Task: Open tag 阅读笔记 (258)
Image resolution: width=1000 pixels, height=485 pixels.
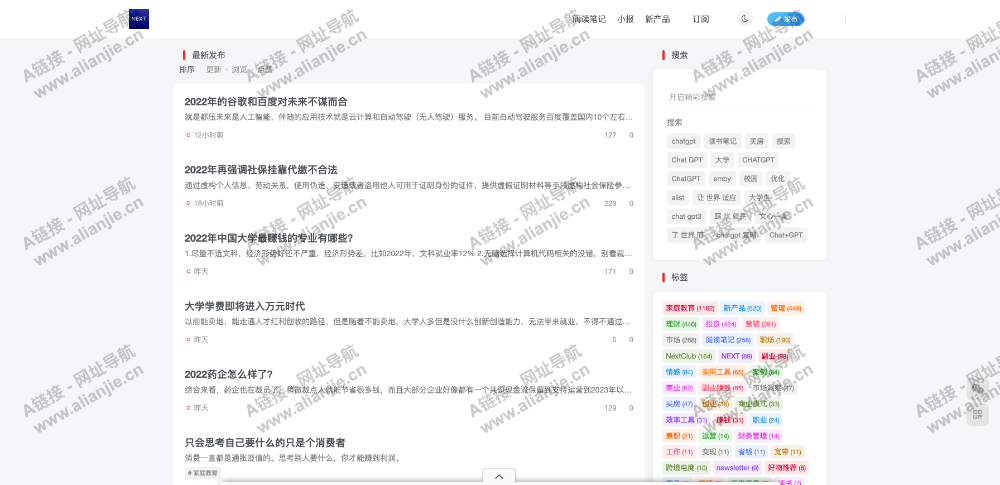Action: [728, 340]
